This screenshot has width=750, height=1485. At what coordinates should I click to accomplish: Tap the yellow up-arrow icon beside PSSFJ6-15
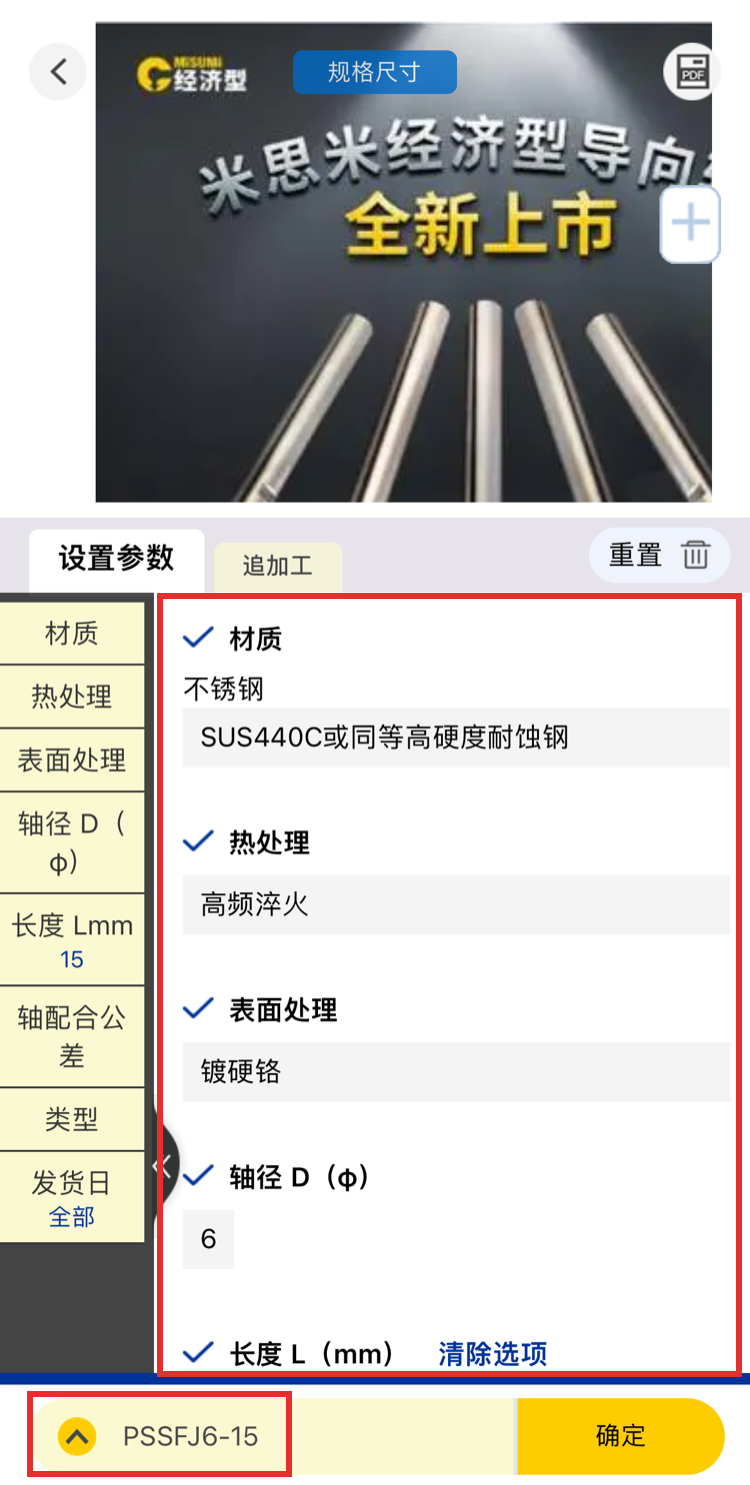tap(77, 1437)
